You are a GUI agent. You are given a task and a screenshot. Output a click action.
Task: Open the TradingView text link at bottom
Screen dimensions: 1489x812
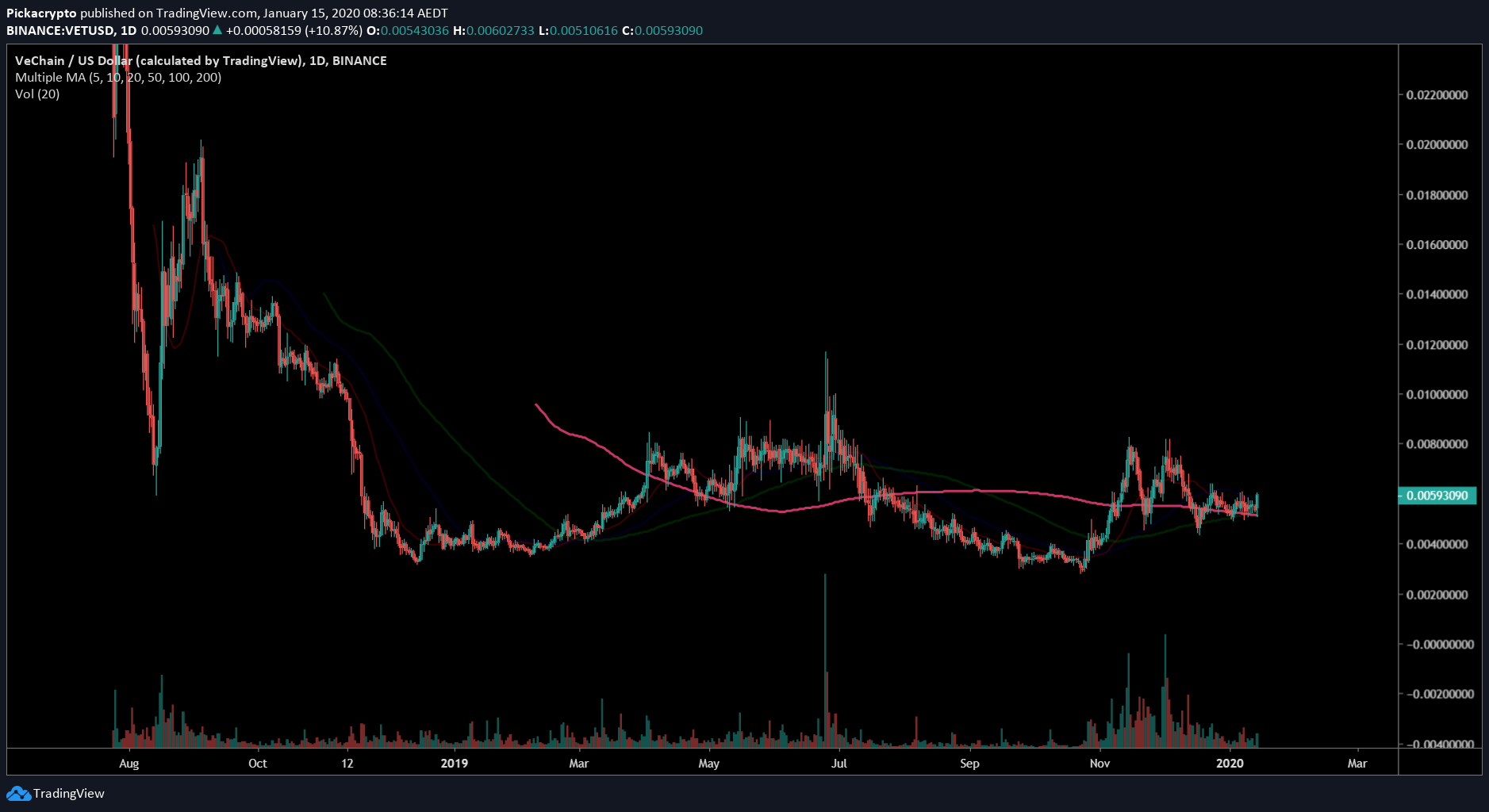[x=69, y=793]
